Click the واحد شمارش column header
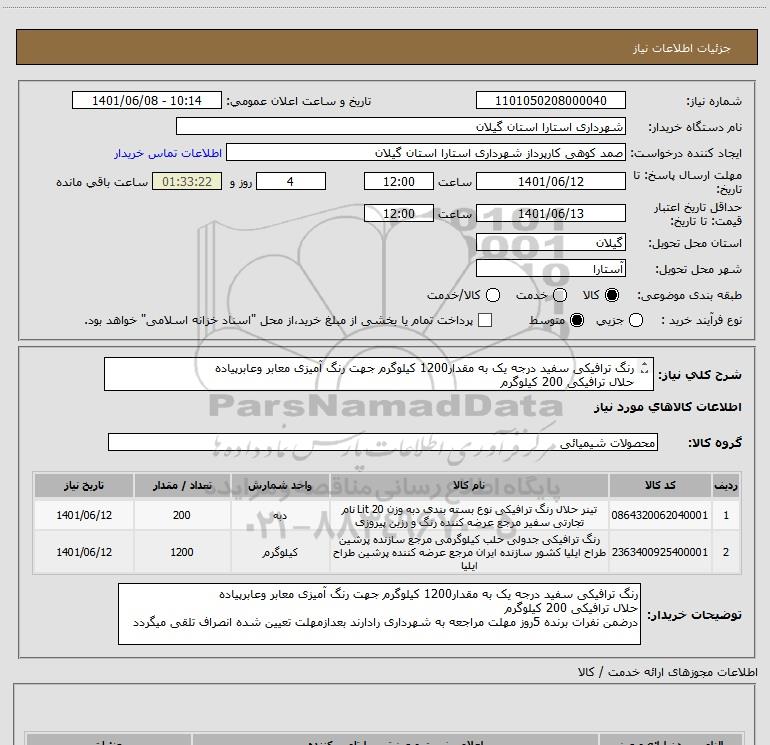Viewport: 770px width, 745px height. pyautogui.click(x=280, y=485)
